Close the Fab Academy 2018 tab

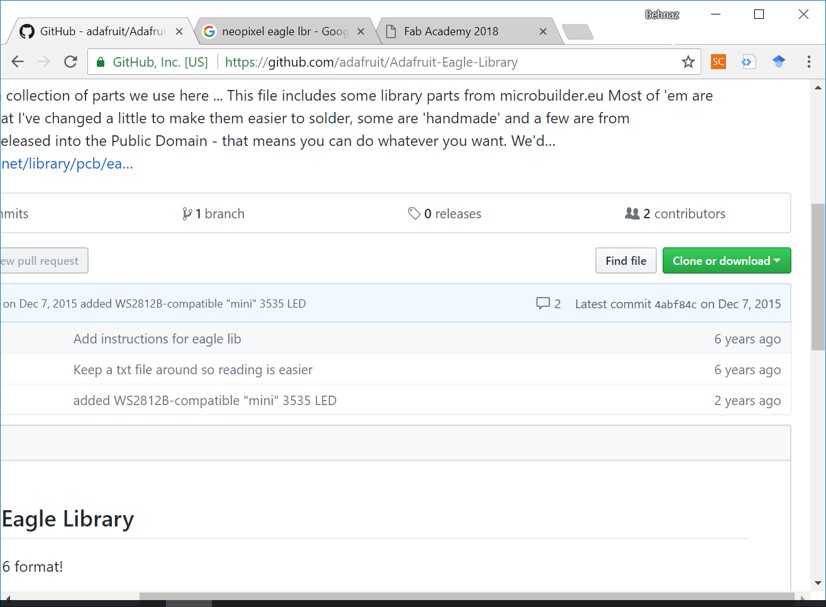click(x=543, y=32)
